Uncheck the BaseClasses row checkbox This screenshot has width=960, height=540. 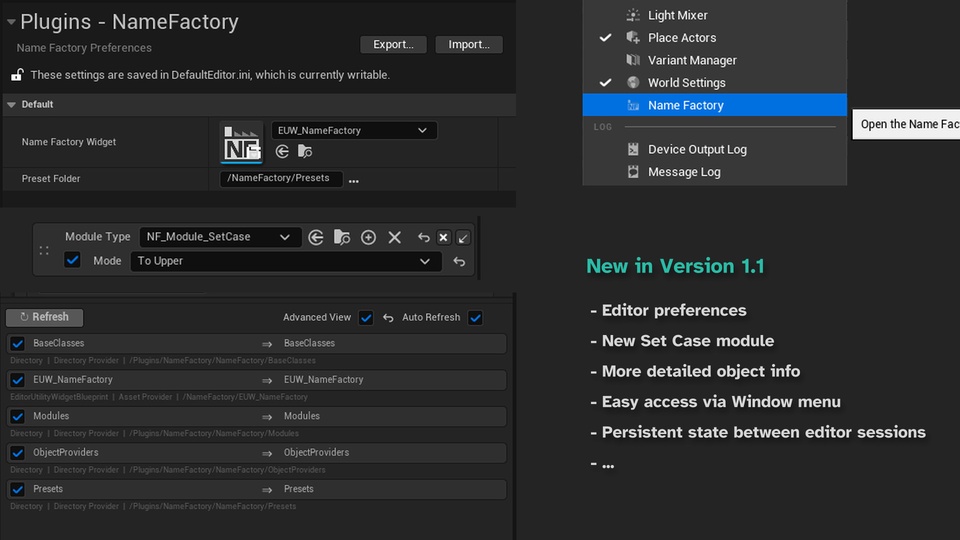pos(17,344)
